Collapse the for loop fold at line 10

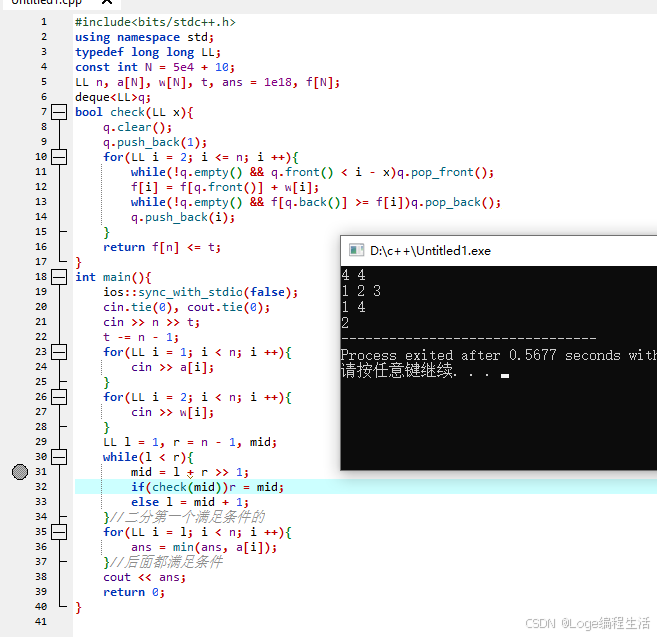coord(59,157)
